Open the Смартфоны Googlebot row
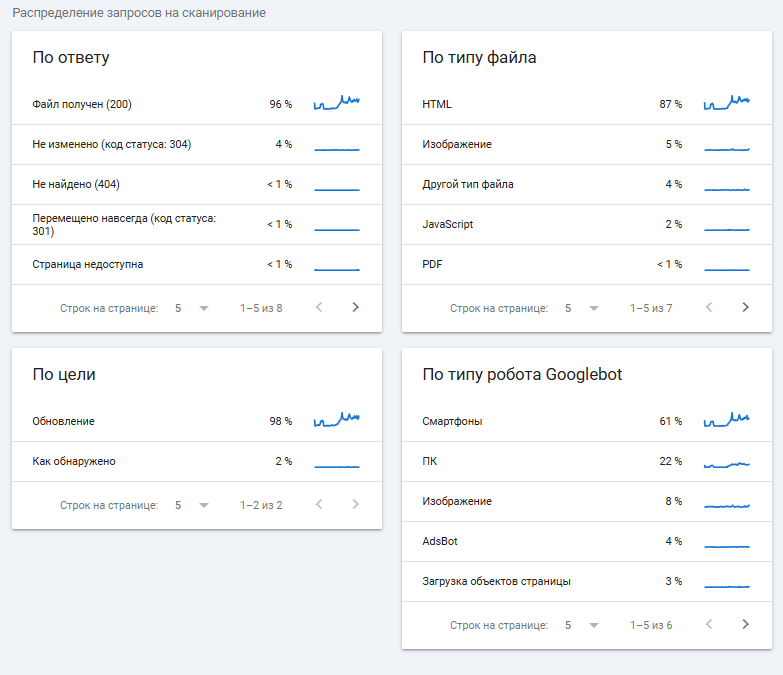783x675 pixels. pyautogui.click(x=586, y=421)
